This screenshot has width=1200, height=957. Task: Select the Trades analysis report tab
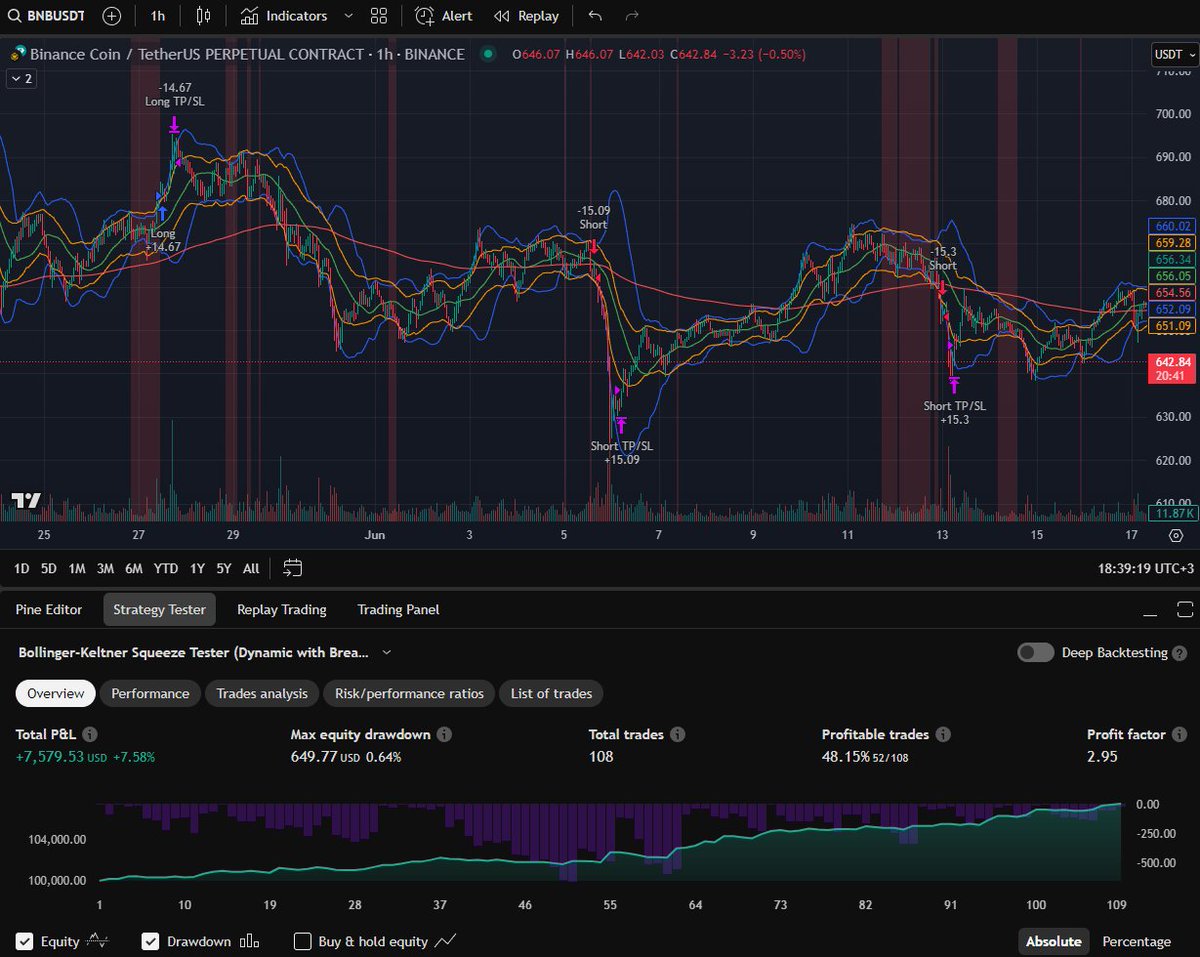coord(262,693)
